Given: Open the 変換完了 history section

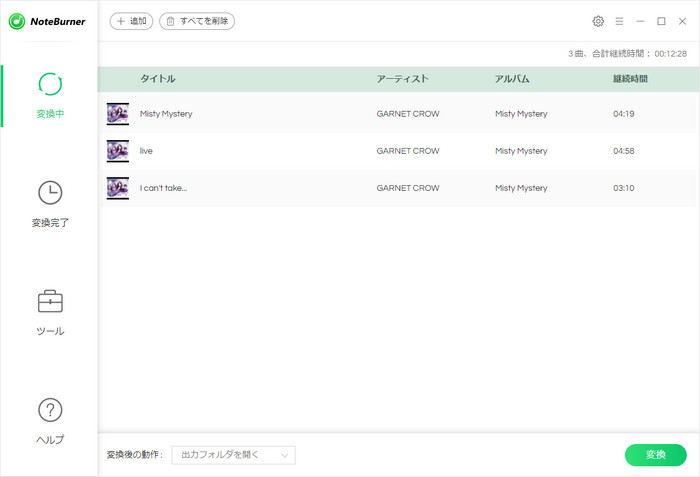Looking at the screenshot, I should click(x=50, y=204).
